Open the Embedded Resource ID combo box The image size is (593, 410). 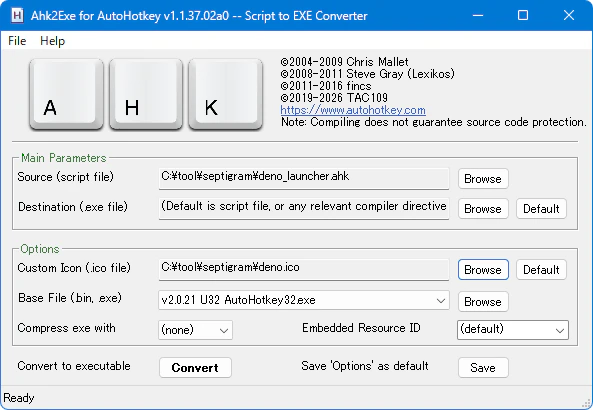point(513,330)
